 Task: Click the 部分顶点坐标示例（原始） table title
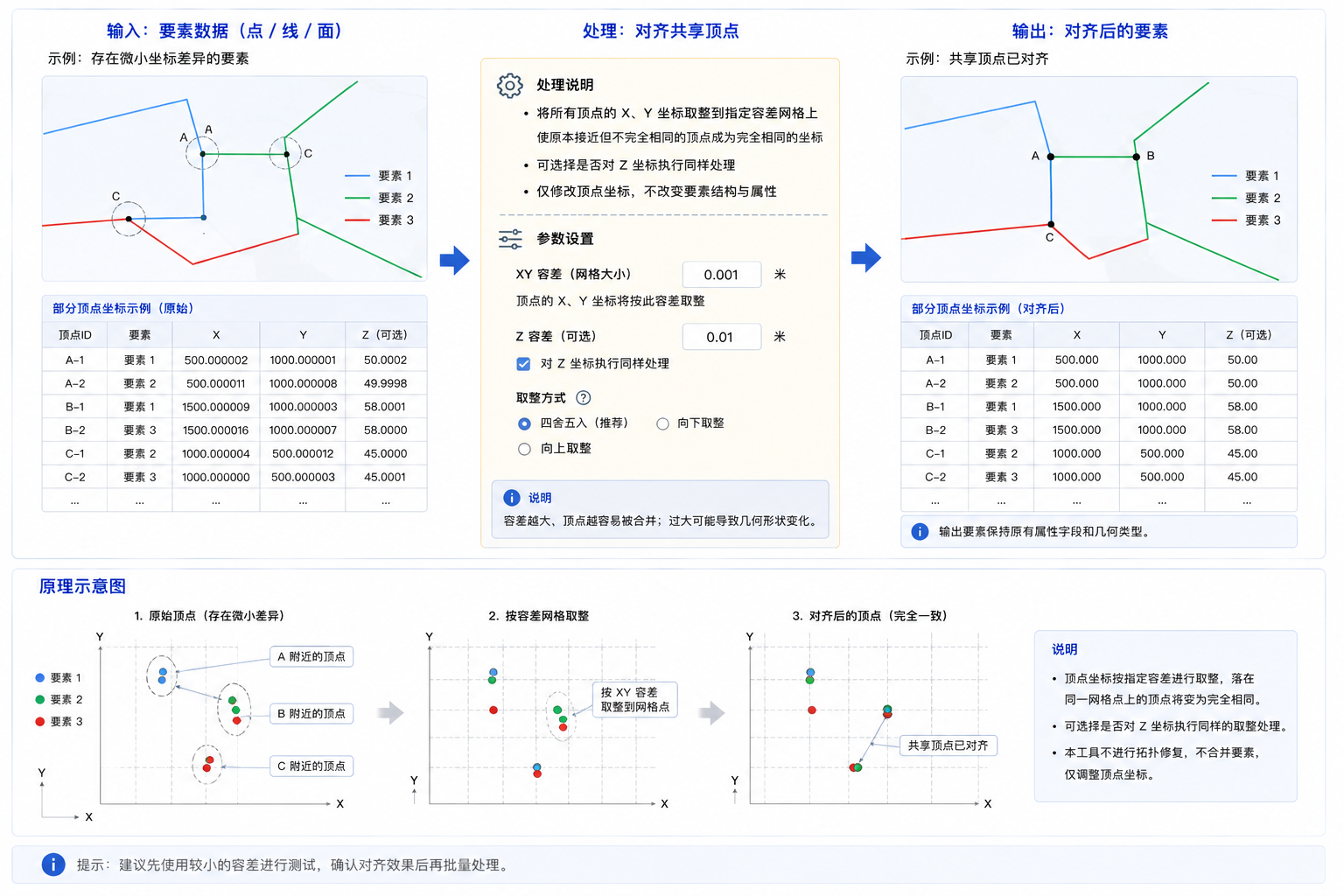coord(123,309)
